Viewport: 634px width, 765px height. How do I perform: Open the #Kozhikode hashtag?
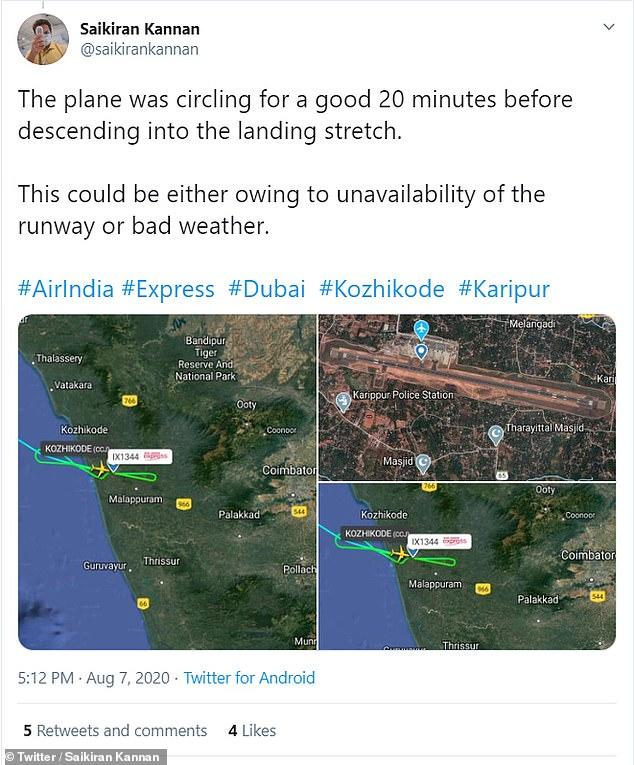point(382,289)
